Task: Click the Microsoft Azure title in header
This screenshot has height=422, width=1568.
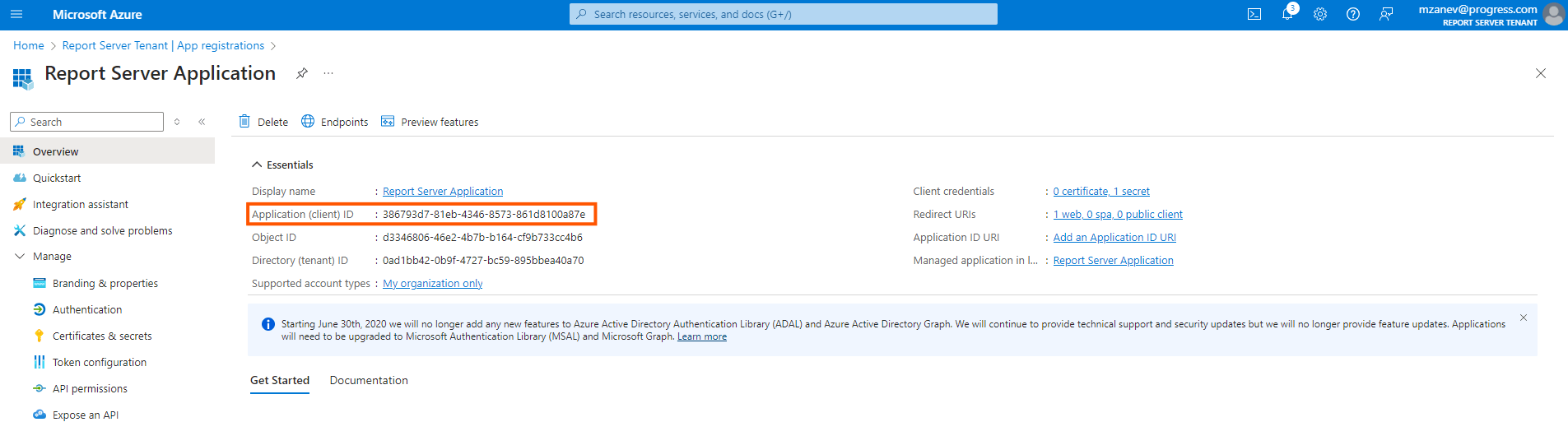Action: 97,14
